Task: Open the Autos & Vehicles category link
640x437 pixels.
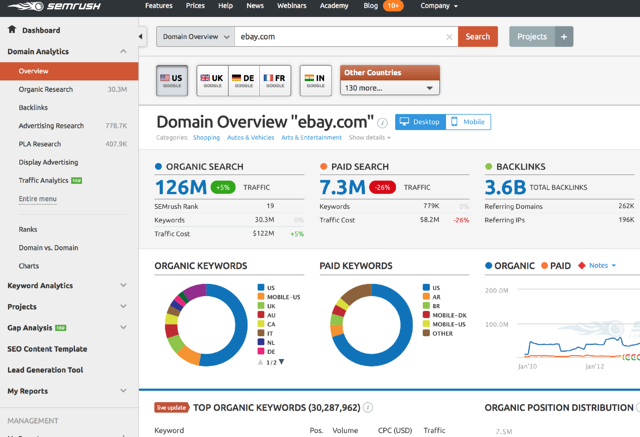Action: 251,138
